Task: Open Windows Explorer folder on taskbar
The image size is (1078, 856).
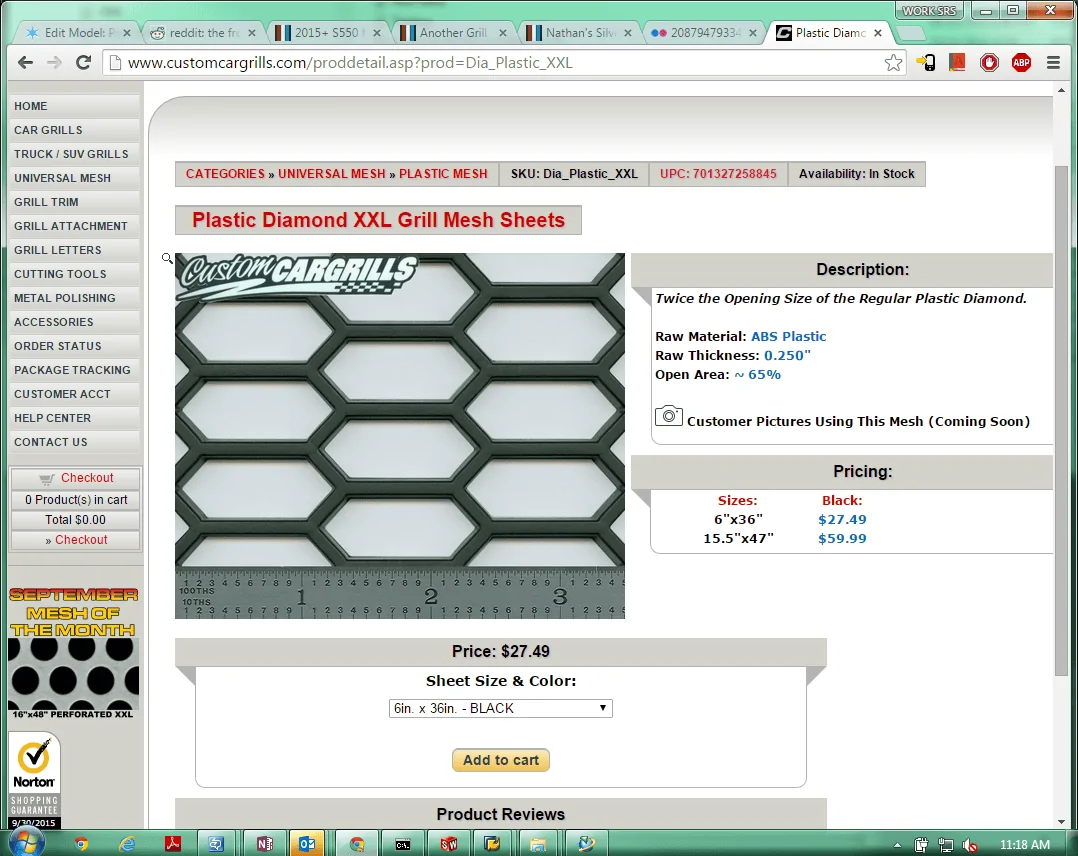Action: click(x=538, y=844)
